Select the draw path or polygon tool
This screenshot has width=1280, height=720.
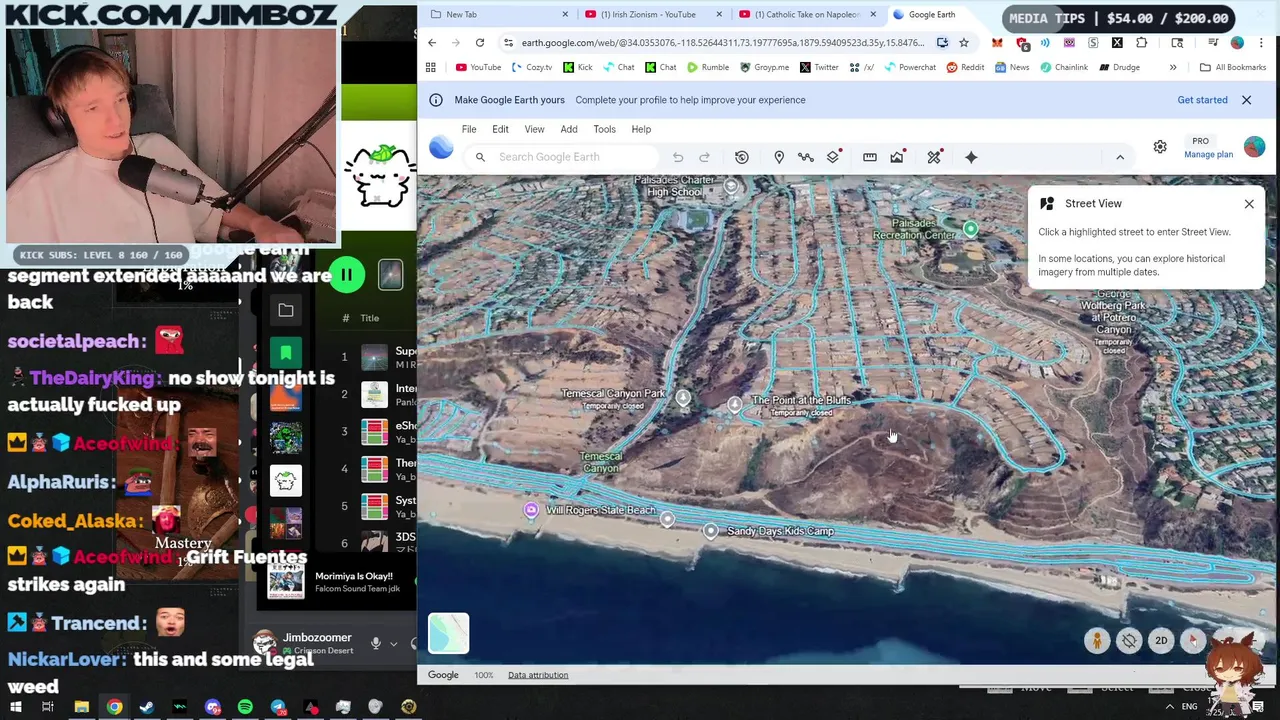pos(806,157)
